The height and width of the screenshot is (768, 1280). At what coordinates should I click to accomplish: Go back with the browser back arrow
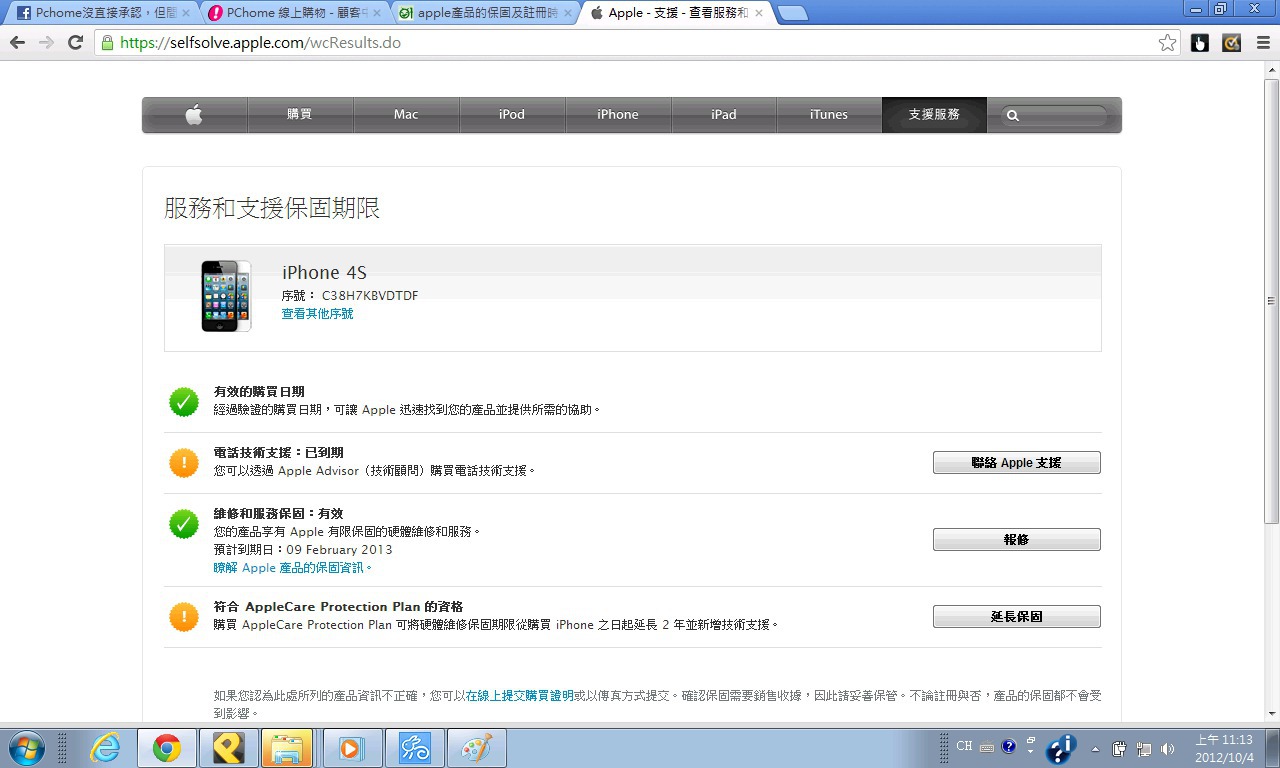17,43
